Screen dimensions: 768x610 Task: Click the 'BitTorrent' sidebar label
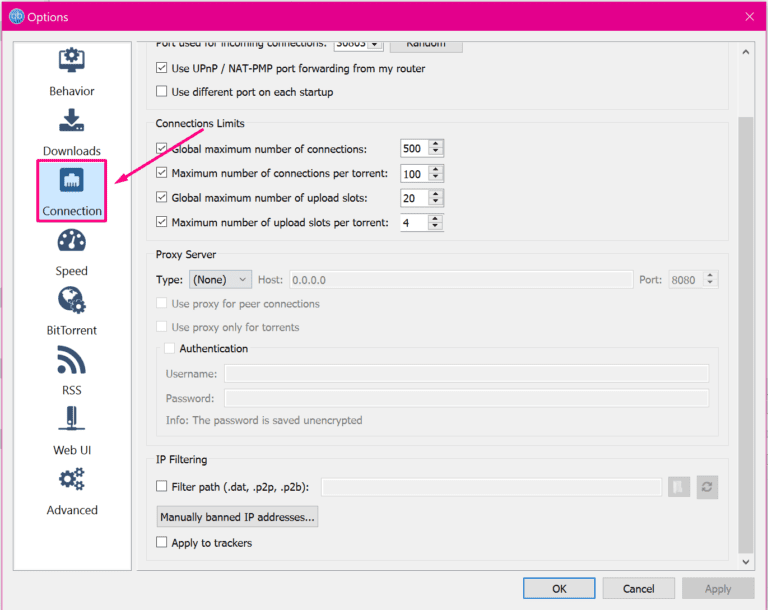[72, 330]
